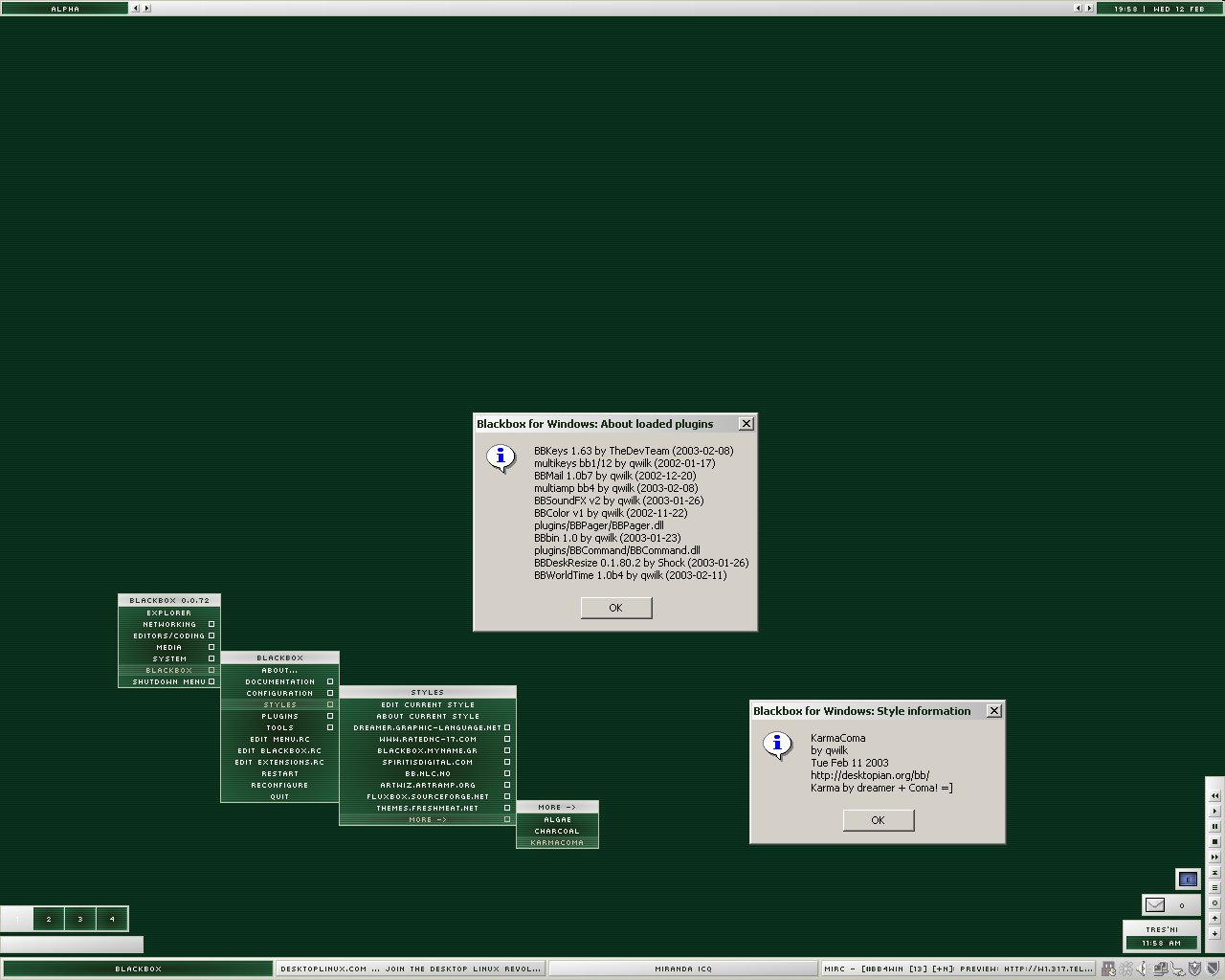
Task: Close the About loaded plugins dialog
Action: click(746, 423)
